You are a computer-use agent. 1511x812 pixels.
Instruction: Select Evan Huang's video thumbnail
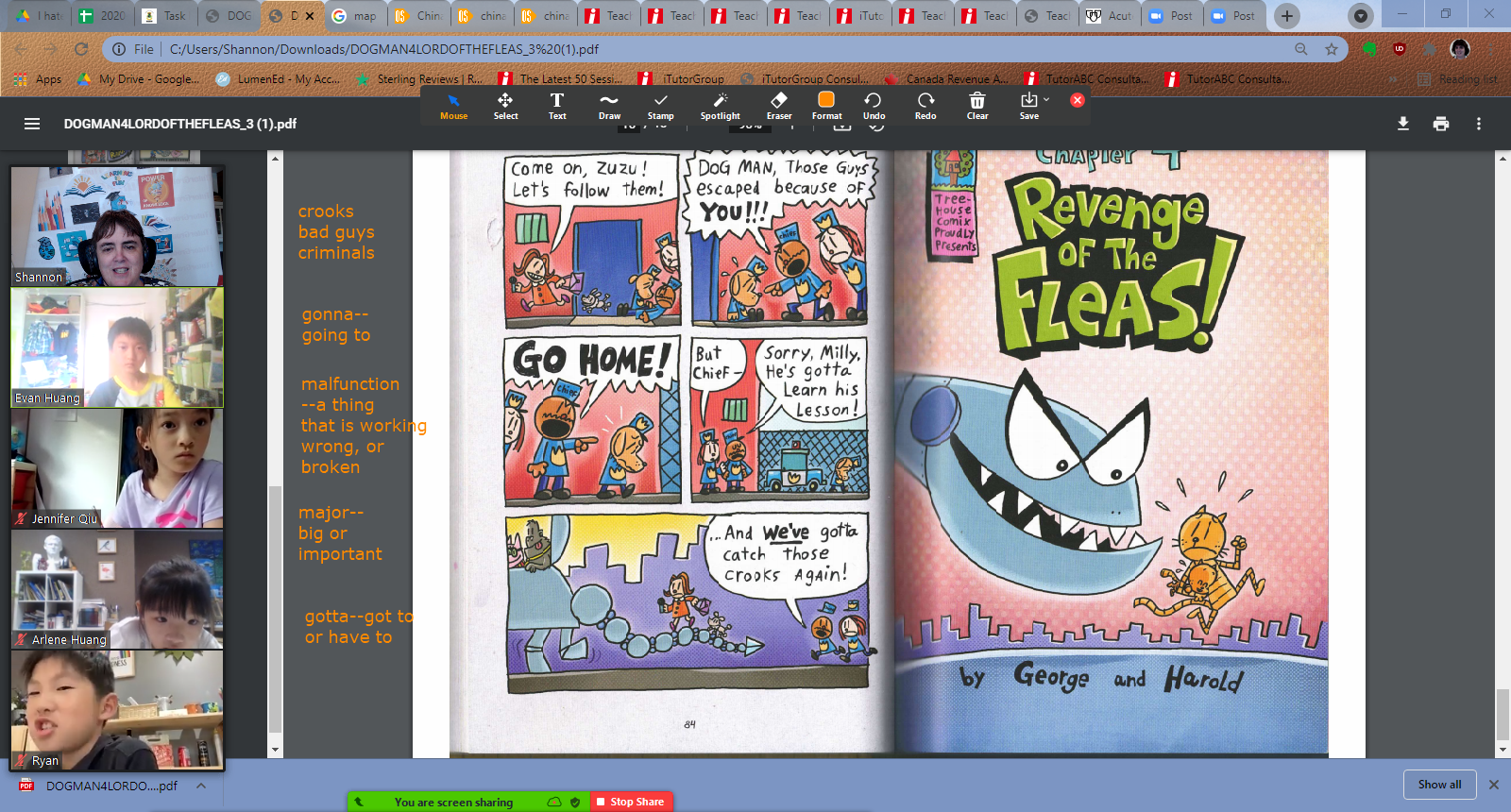117,347
